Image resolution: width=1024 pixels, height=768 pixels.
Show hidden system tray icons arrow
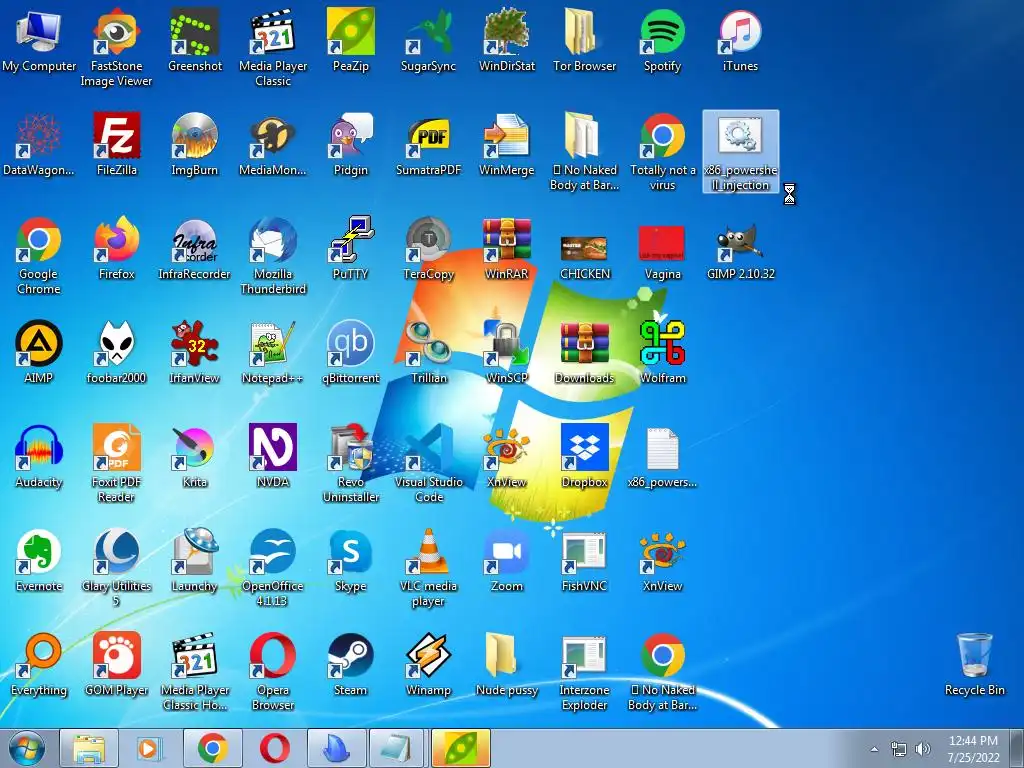874,749
